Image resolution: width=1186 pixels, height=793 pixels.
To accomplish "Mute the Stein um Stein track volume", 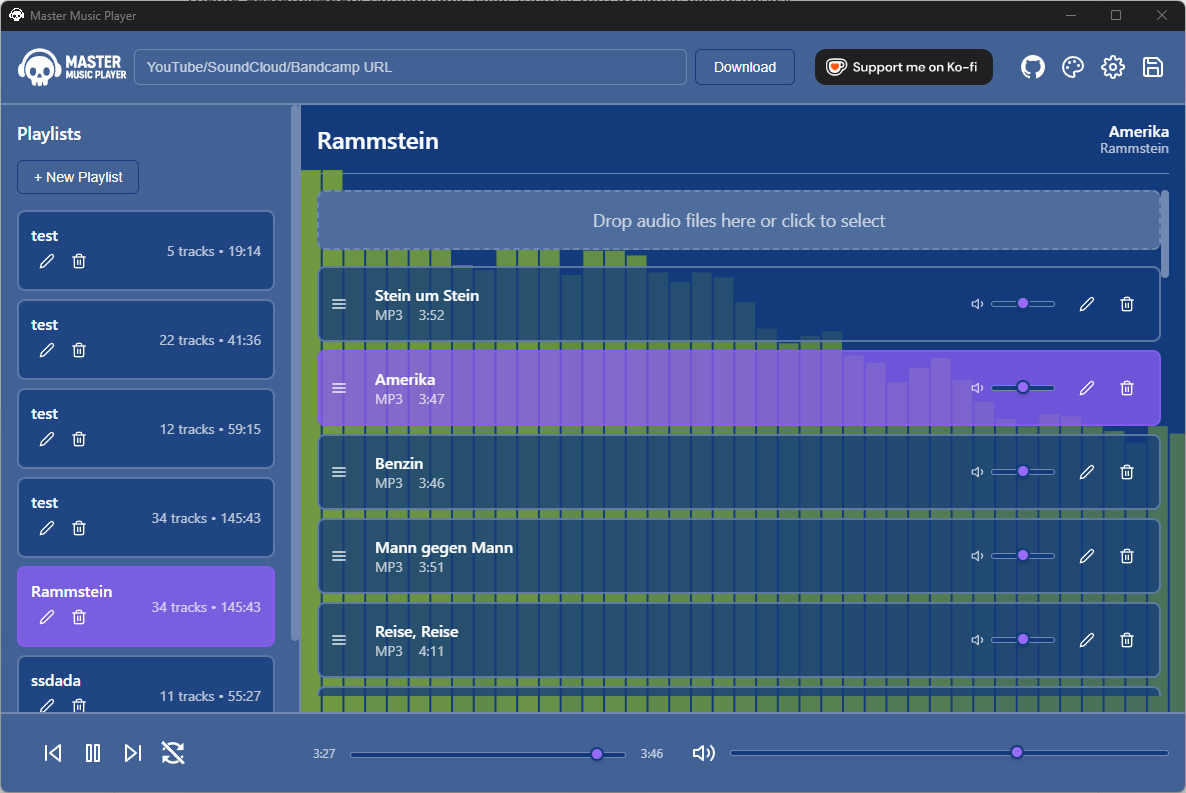I will (977, 304).
